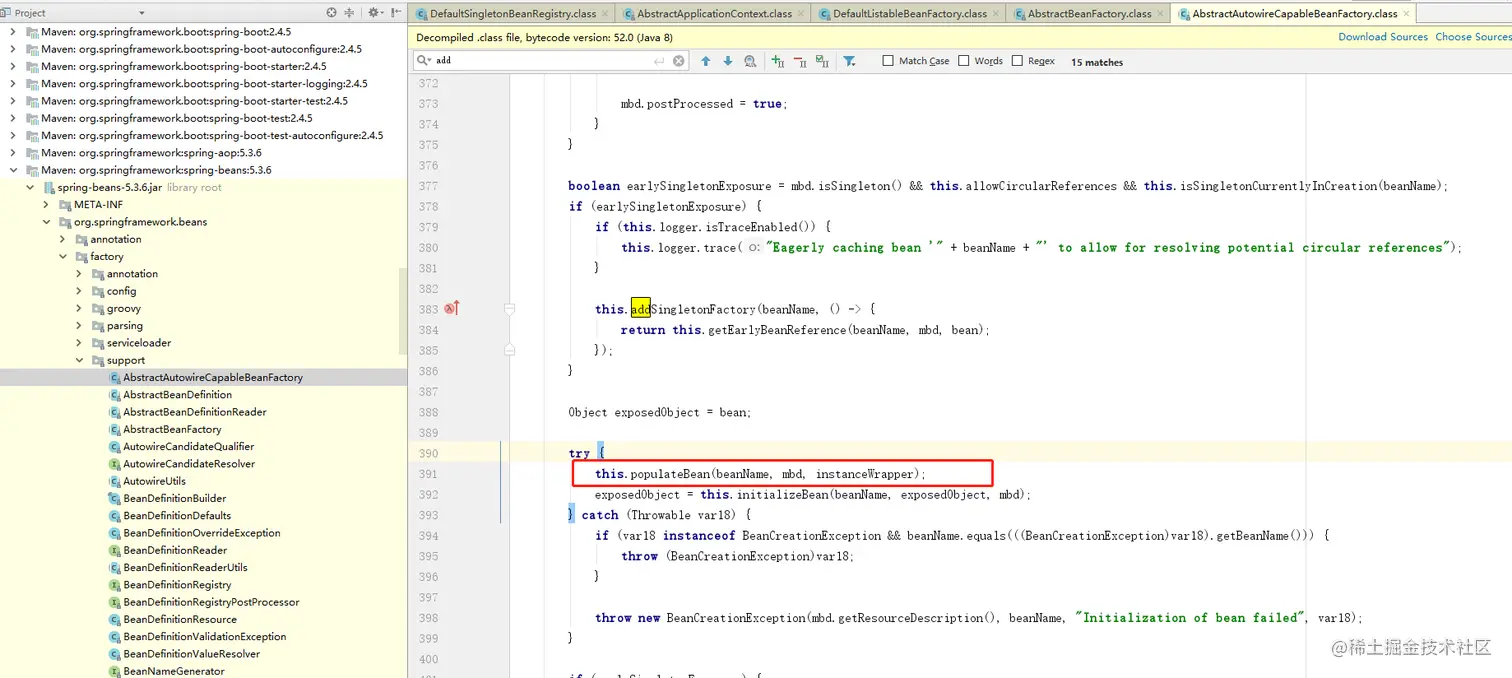
Task: Click the breakpoint icon on line 383
Action: coord(451,308)
